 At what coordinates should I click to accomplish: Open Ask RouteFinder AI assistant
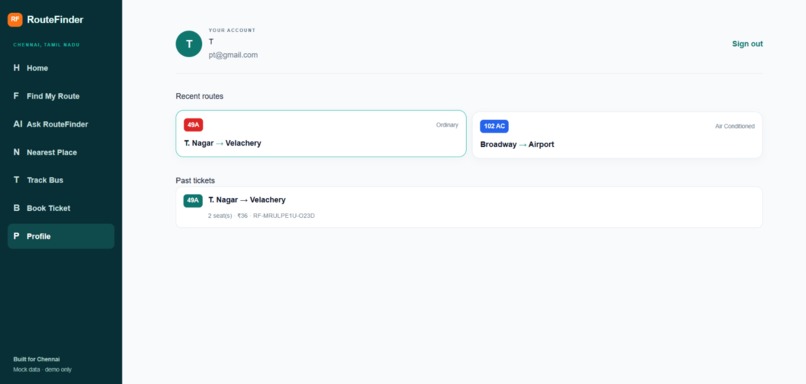(61, 124)
